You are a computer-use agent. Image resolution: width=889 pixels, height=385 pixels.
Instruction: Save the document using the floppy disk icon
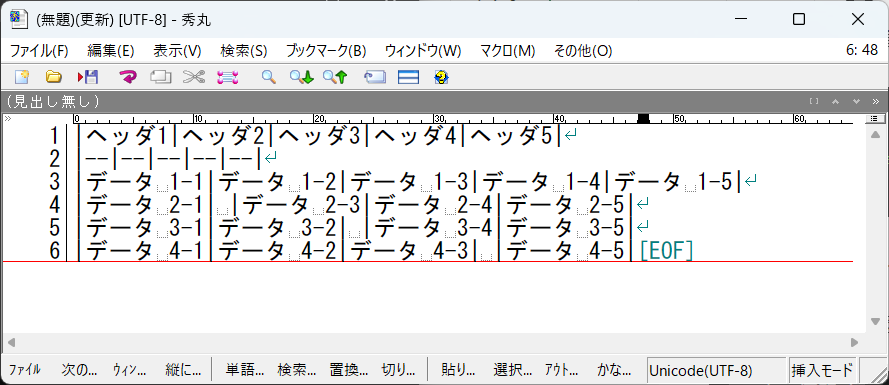tap(88, 77)
